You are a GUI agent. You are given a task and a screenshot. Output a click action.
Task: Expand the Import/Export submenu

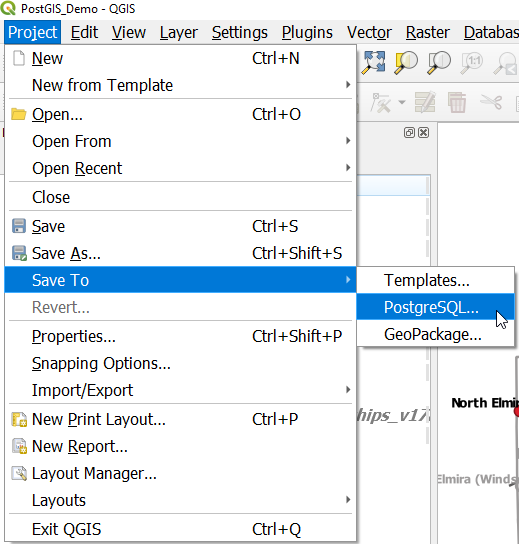click(180, 390)
